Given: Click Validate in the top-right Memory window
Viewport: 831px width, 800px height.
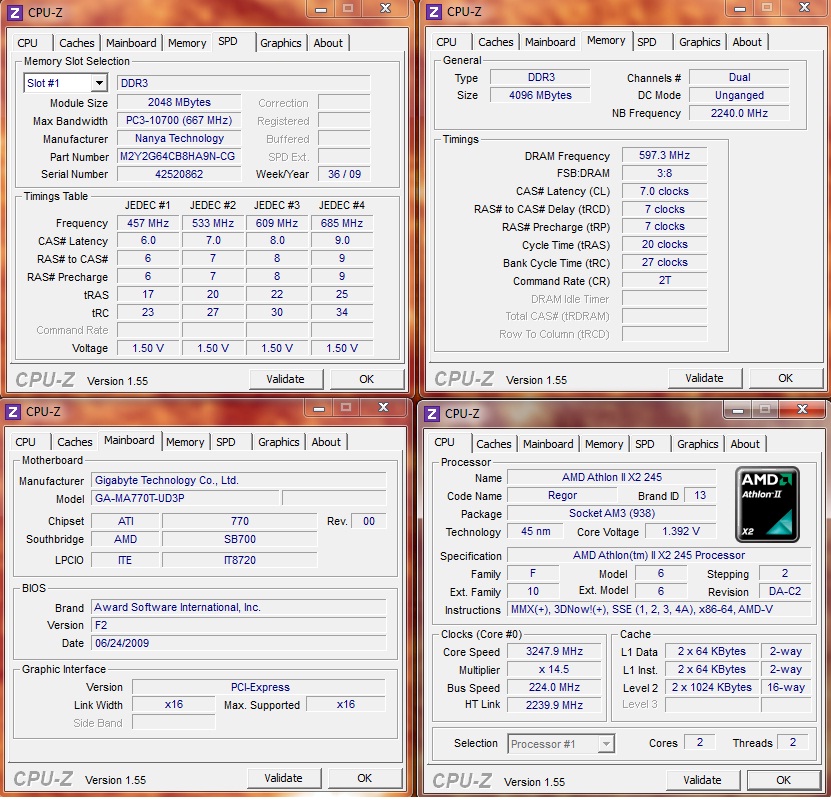Looking at the screenshot, I should point(704,378).
